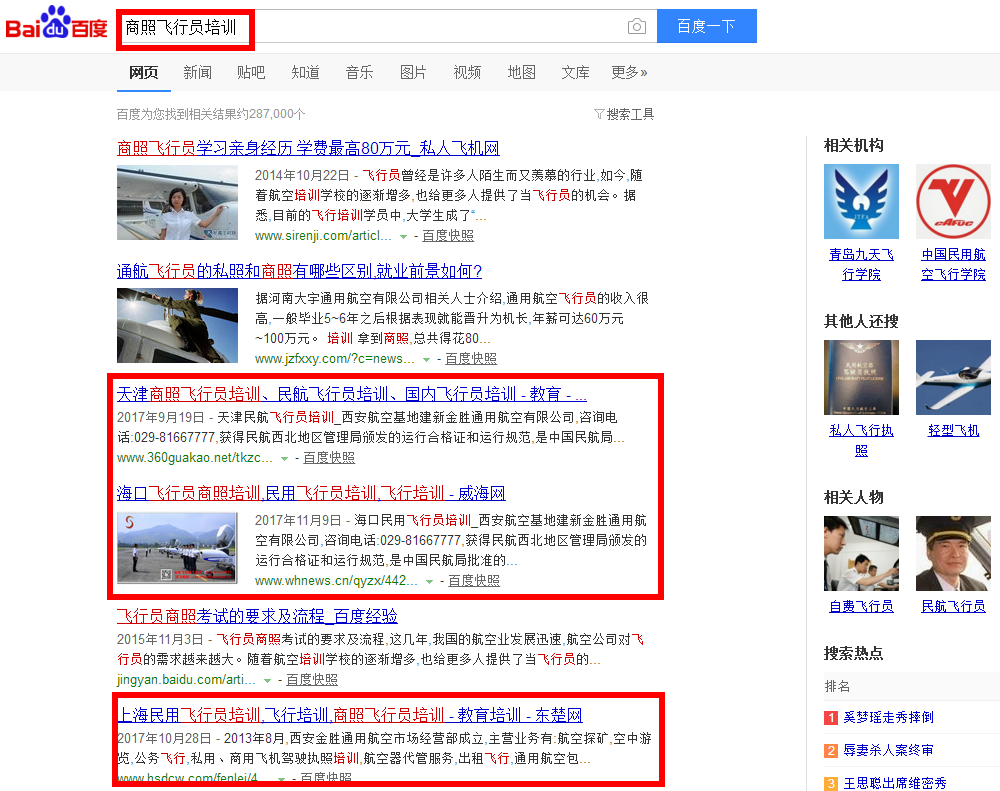Image resolution: width=1000 pixels, height=791 pixels.
Task: Open result 飞行员商照考试的要求及流程_百度经验
Action: click(x=257, y=616)
